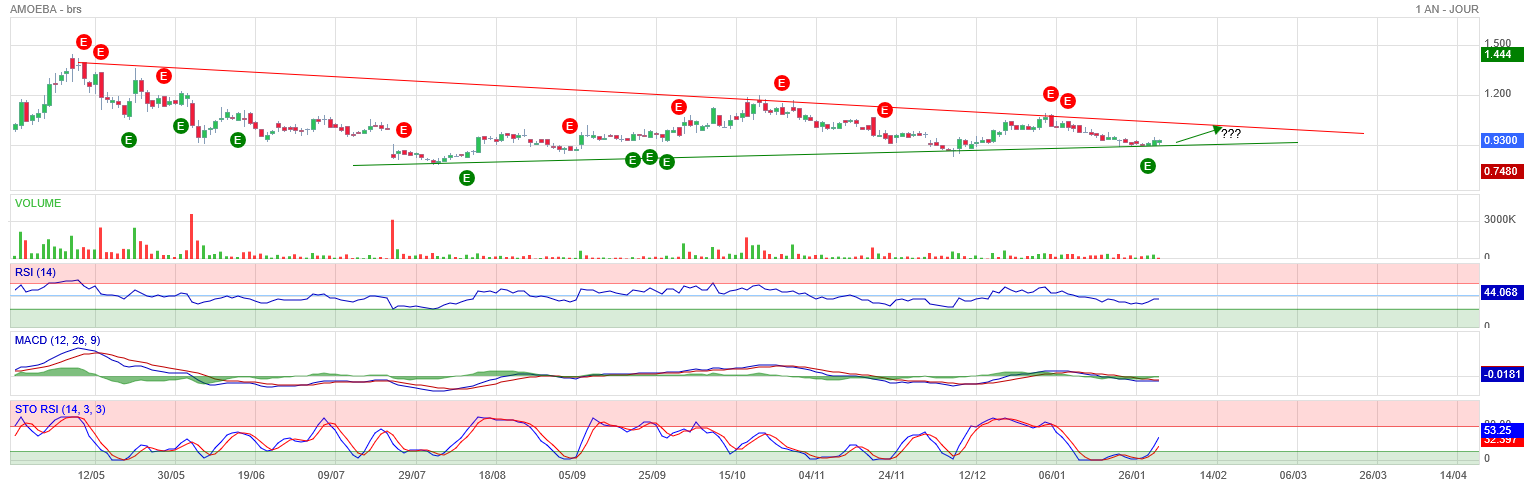Image resolution: width=1524 pixels, height=485 pixels.
Task: Select the green E marker above 19/06
Action: click(238, 140)
